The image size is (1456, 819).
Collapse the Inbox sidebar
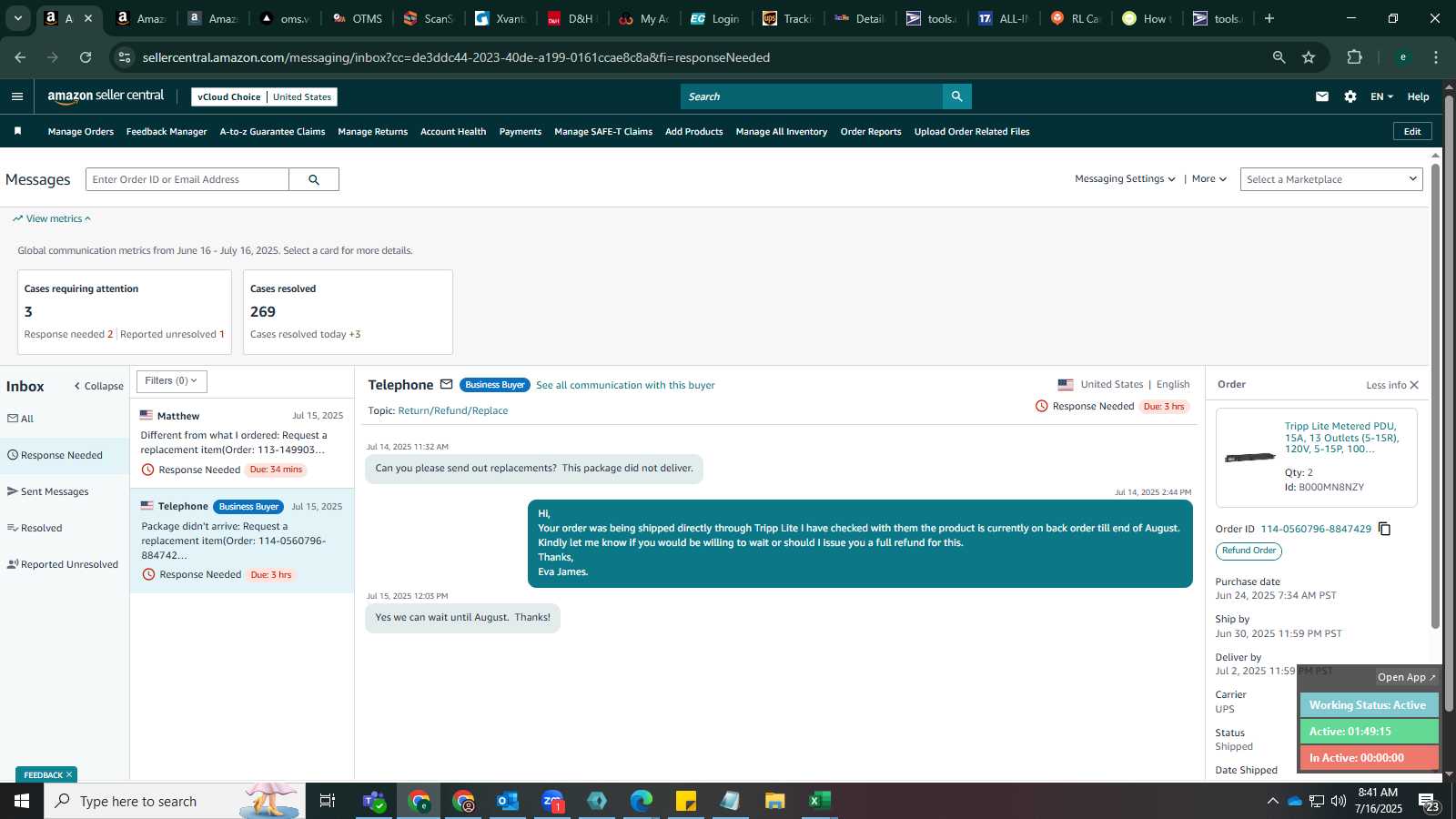tap(98, 386)
